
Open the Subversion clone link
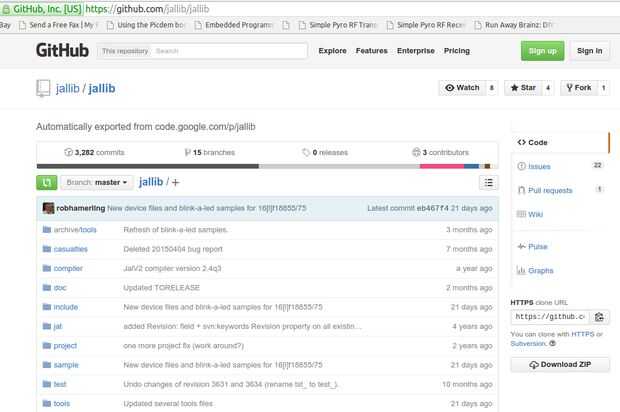[528, 343]
